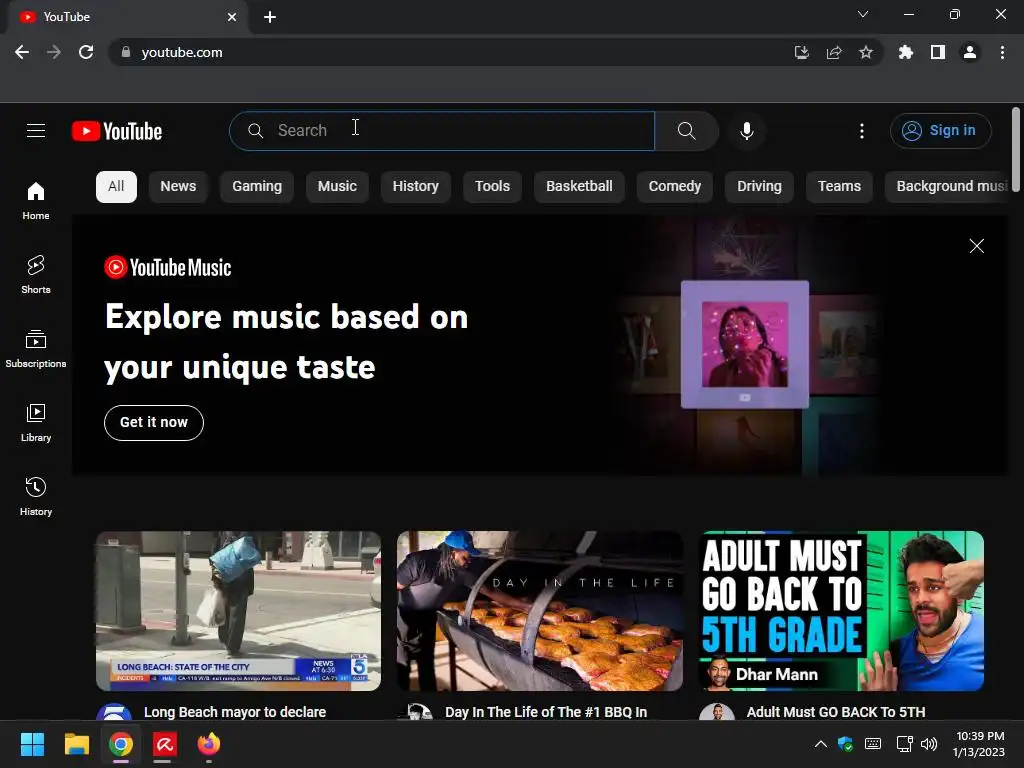Click the YouTube Music logo in banner
Screen dimensions: 1024x768
point(168,267)
